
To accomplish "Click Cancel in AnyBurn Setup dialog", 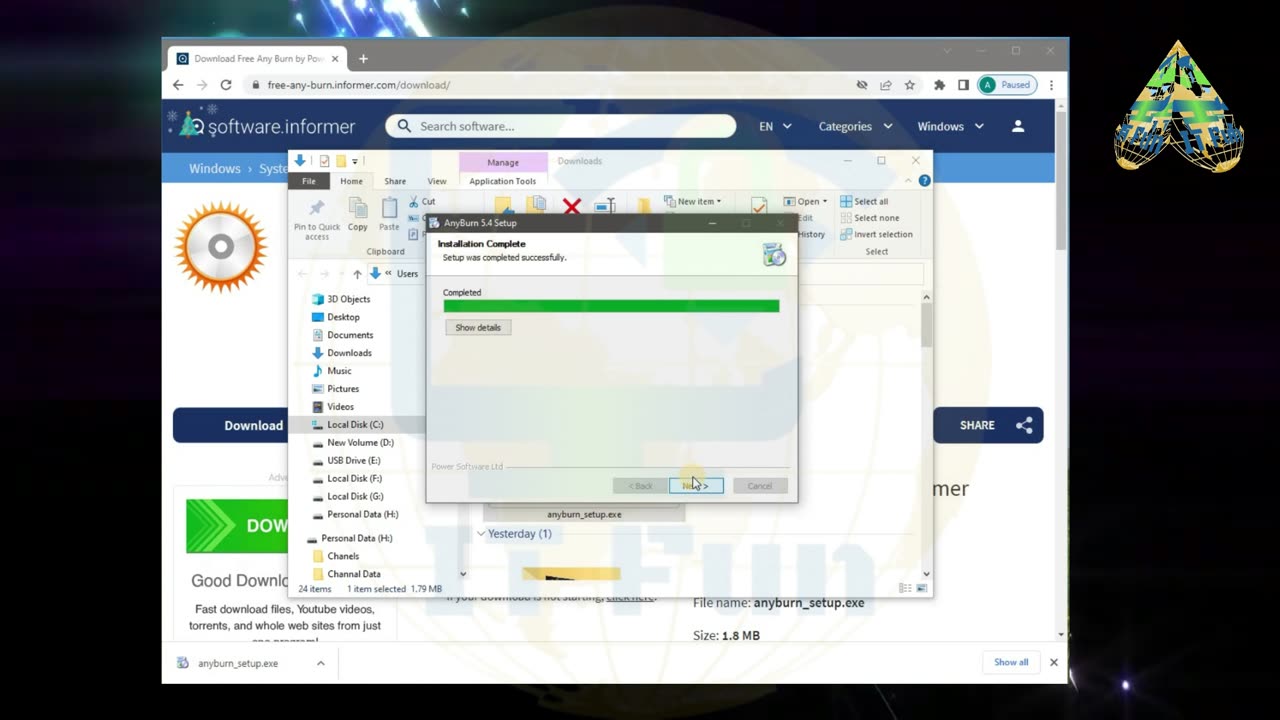I will [760, 486].
